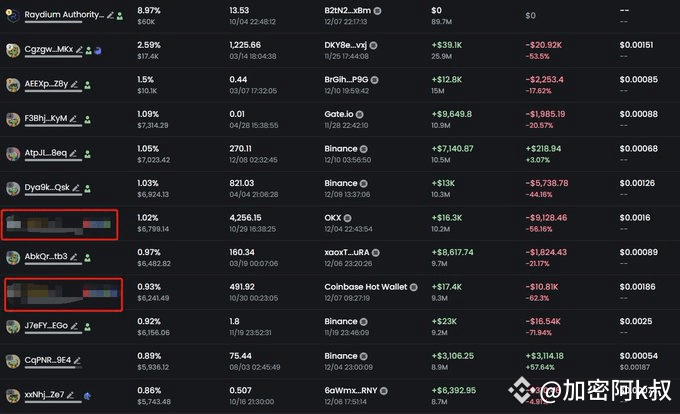Image resolution: width=680 pixels, height=414 pixels.
Task: Click the green follow icon on J7eFY...EGo
Action: coord(88,327)
